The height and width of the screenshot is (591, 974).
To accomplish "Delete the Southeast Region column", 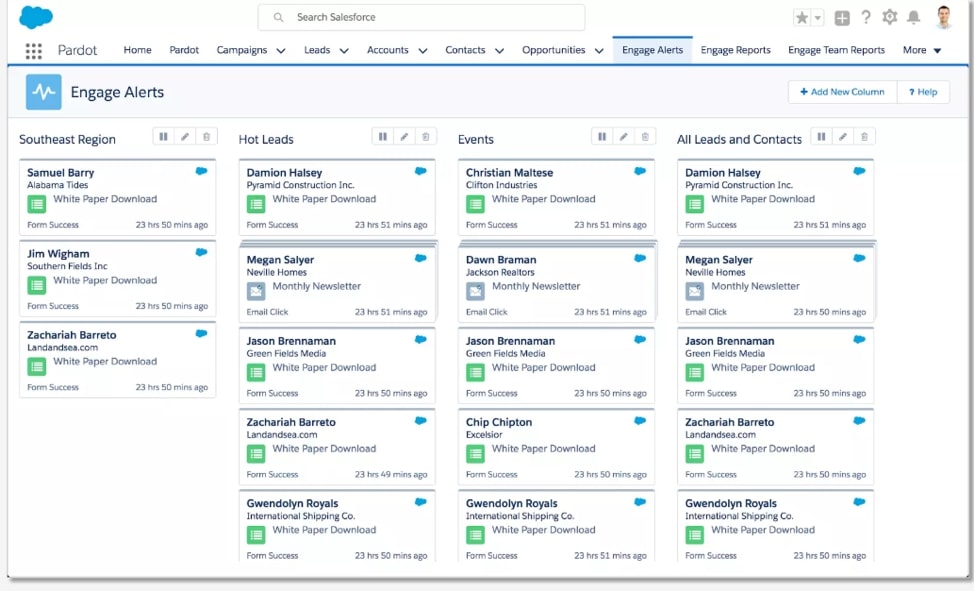I will pyautogui.click(x=206, y=137).
